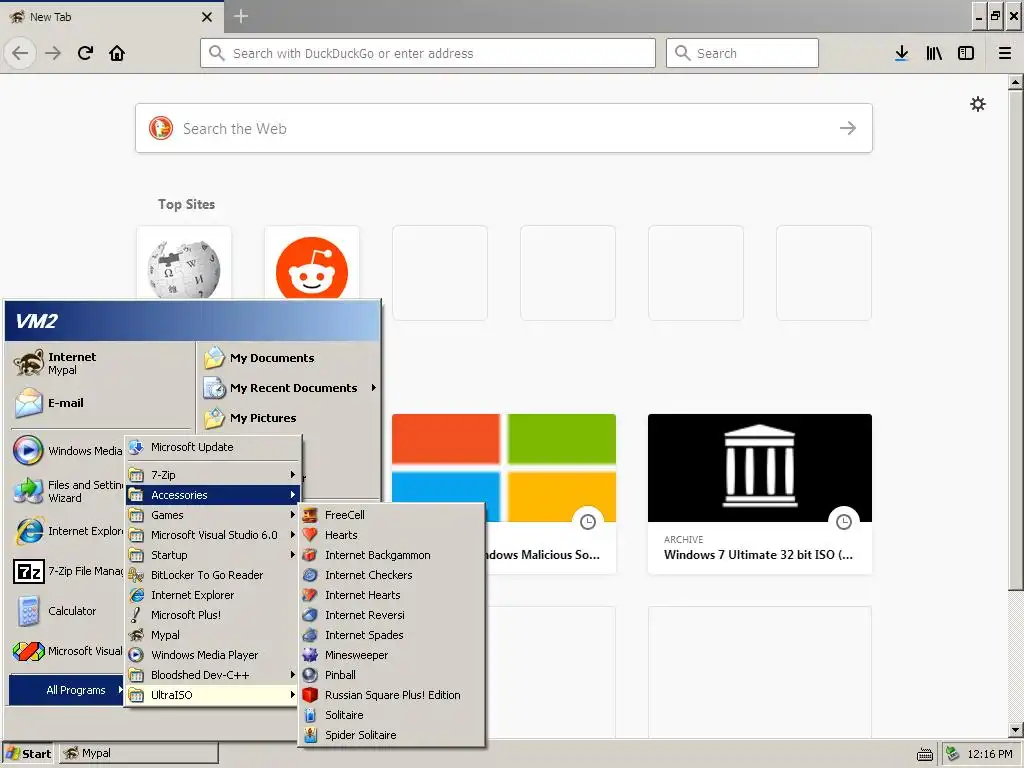
Task: Expand the Accessories programs folder
Action: (x=214, y=495)
